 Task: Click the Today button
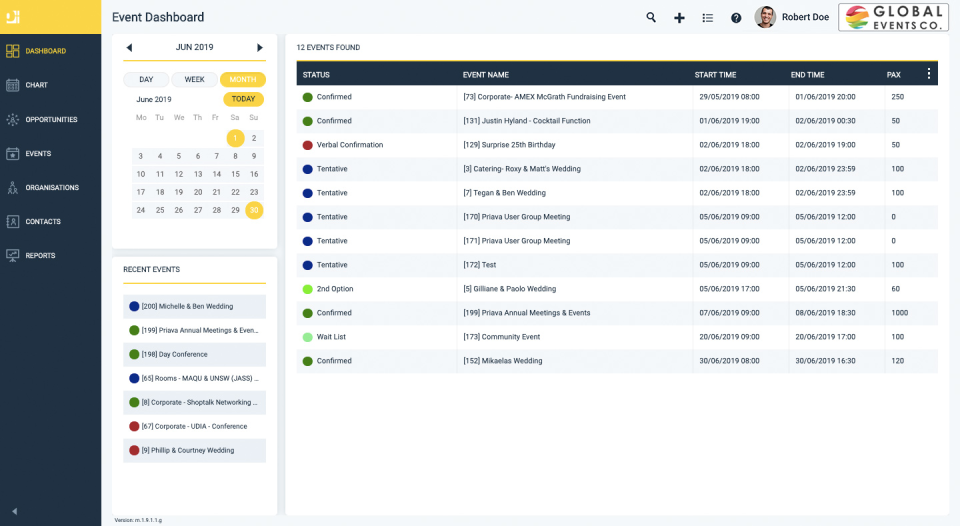(243, 99)
